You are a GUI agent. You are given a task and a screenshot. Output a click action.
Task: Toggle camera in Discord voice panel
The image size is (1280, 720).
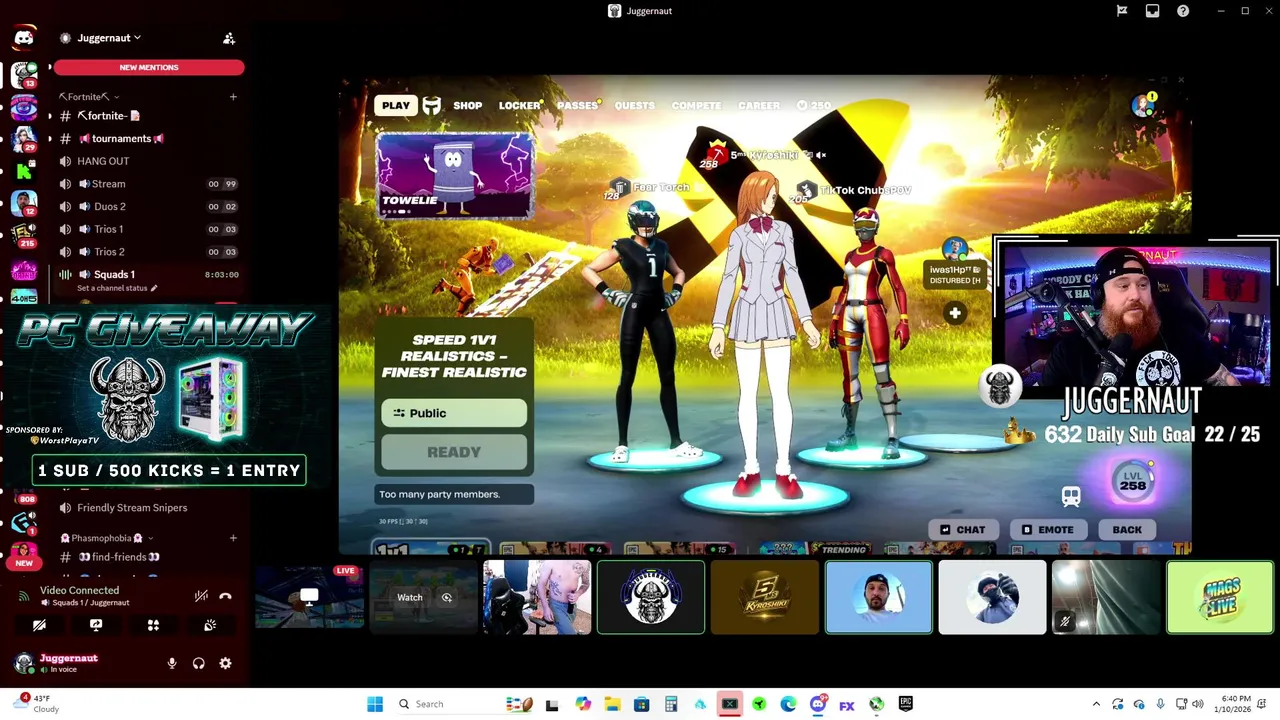point(39,625)
